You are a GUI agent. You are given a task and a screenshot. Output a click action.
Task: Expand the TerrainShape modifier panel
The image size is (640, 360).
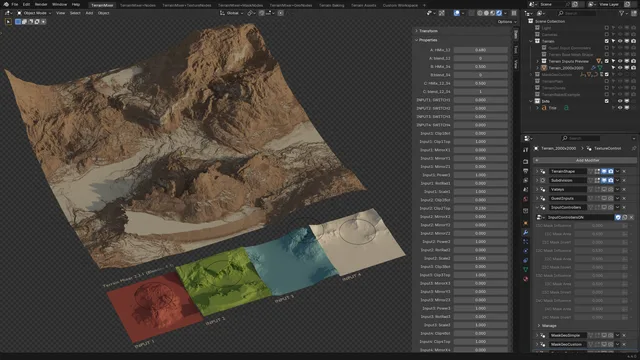coord(537,171)
